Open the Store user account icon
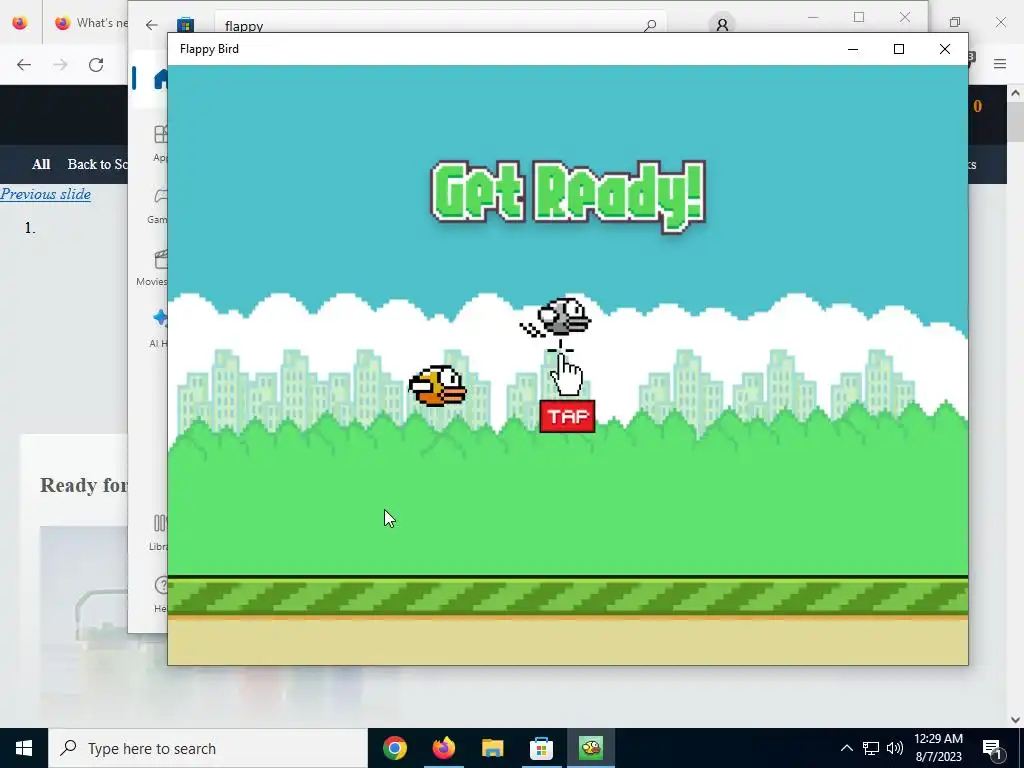Image resolution: width=1024 pixels, height=768 pixels. tap(722, 25)
